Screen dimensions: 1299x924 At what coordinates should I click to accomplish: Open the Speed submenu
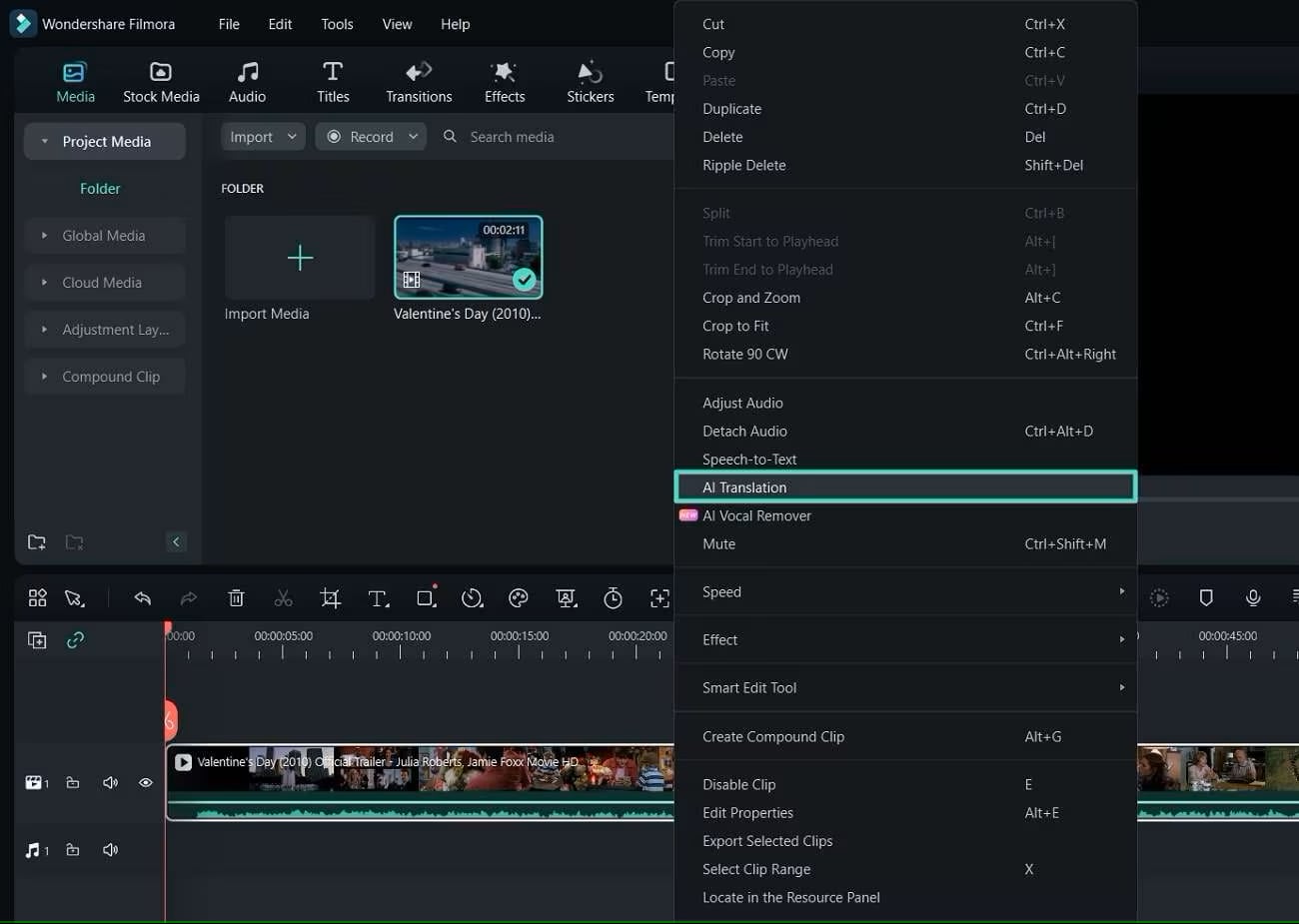point(905,592)
